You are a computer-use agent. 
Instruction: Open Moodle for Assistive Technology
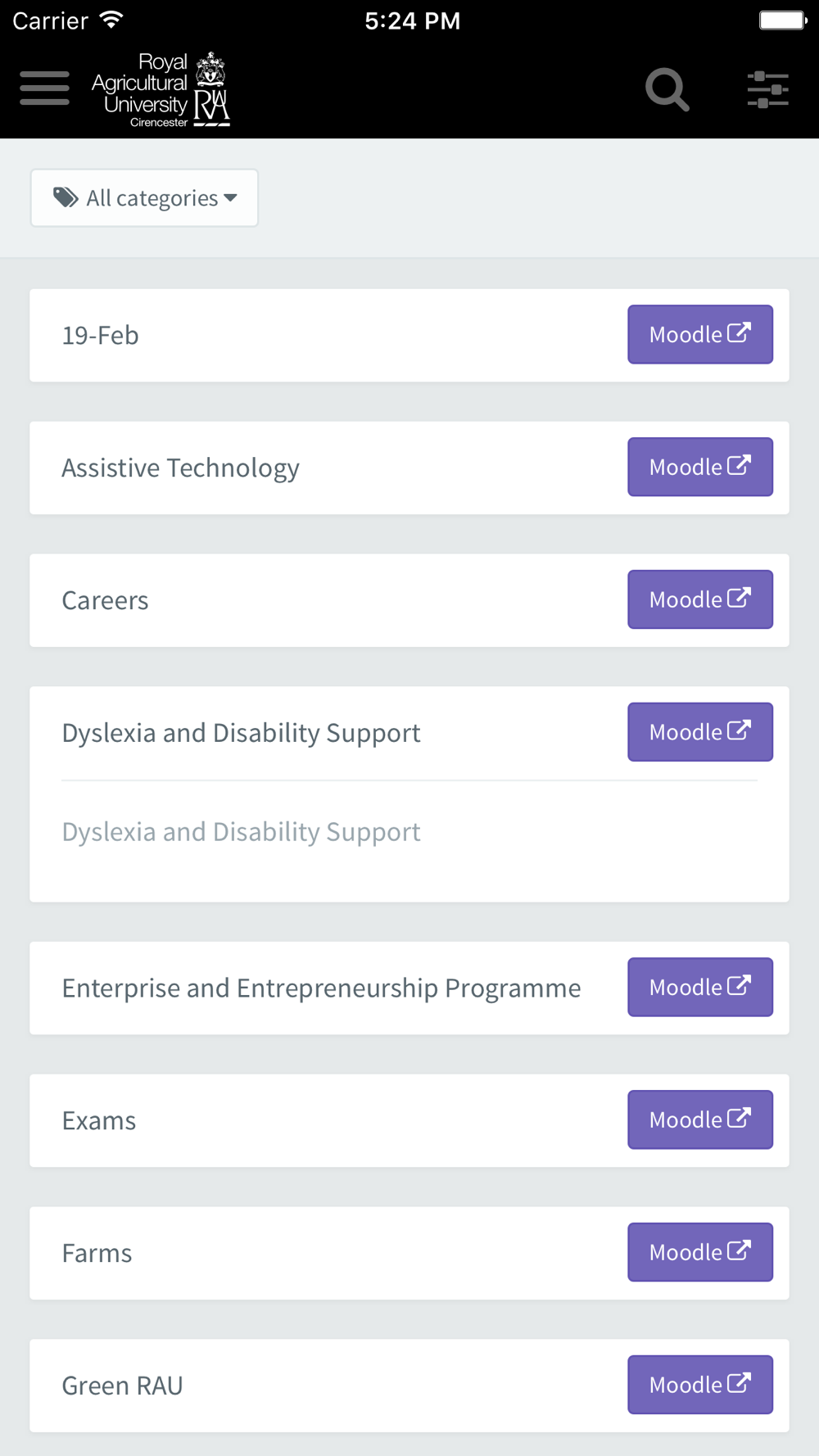pyautogui.click(x=699, y=467)
